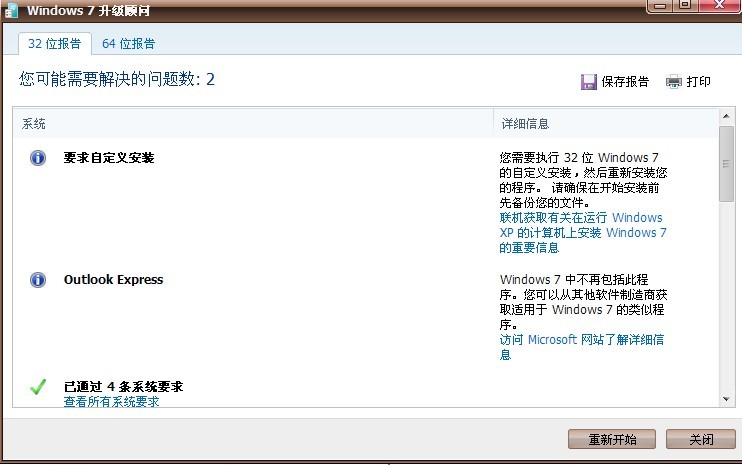
Task: Close the window with the red X
Action: tap(719, 6)
